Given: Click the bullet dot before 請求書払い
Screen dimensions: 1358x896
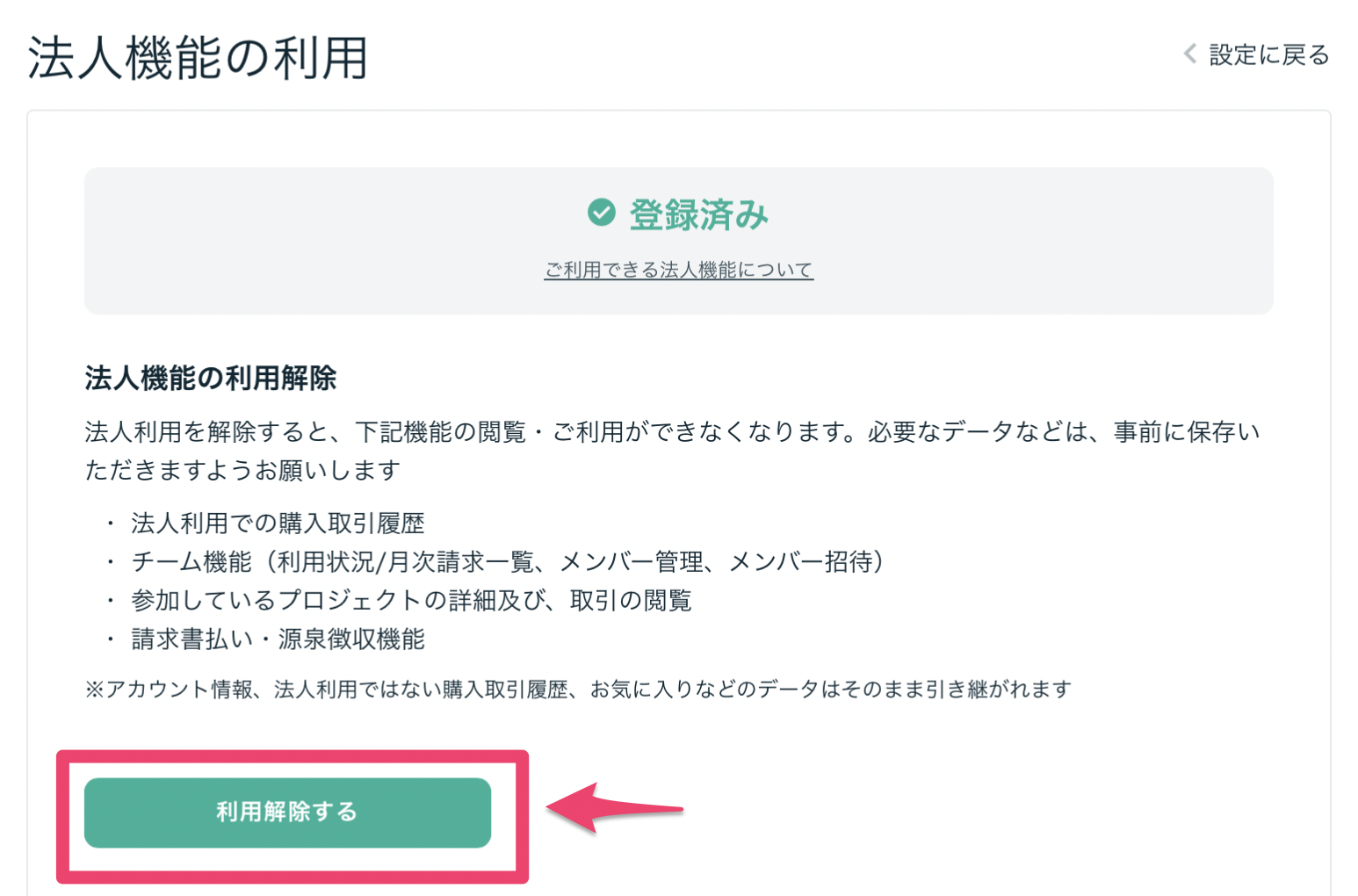Looking at the screenshot, I should (111, 639).
